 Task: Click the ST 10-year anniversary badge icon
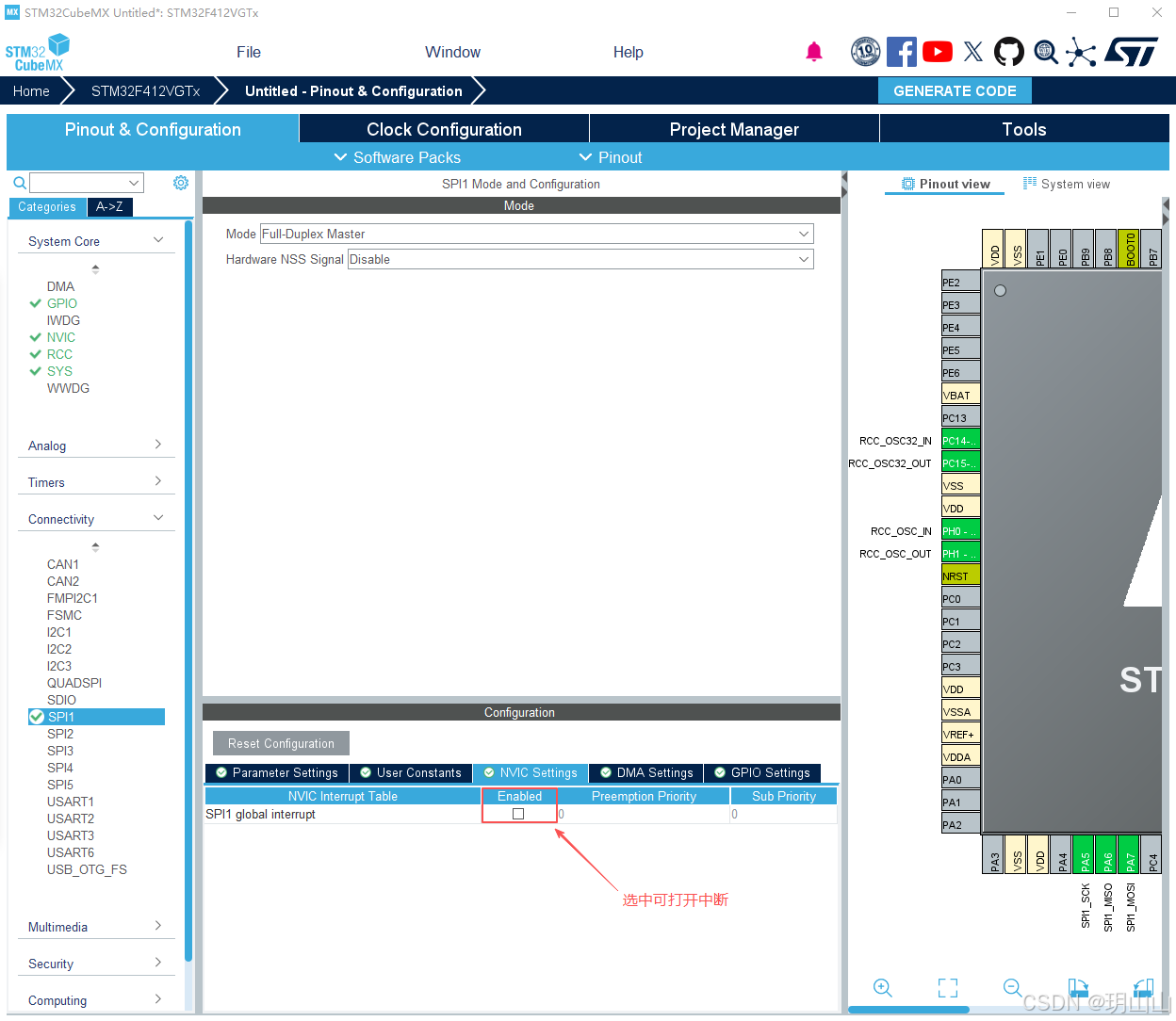865,52
